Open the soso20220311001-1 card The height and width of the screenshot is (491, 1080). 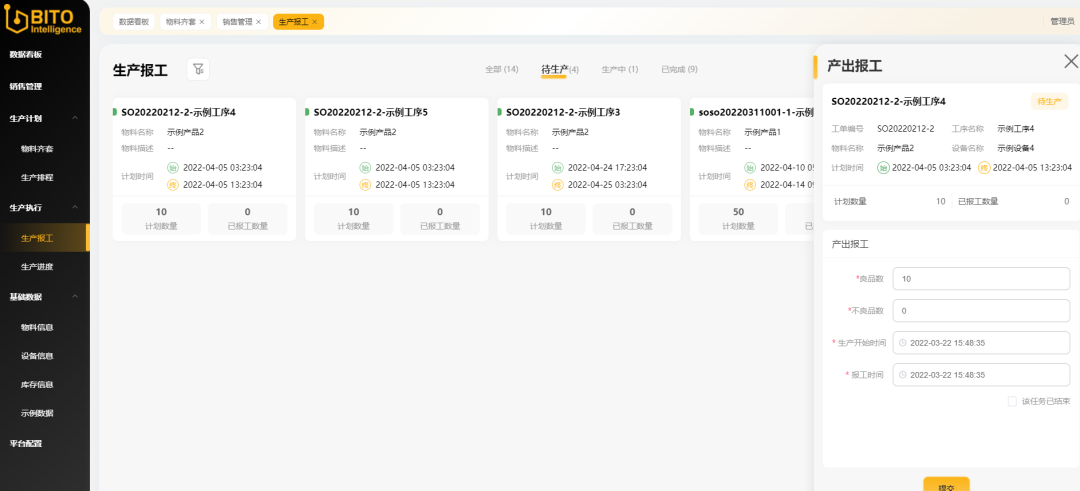pyautogui.click(x=751, y=169)
